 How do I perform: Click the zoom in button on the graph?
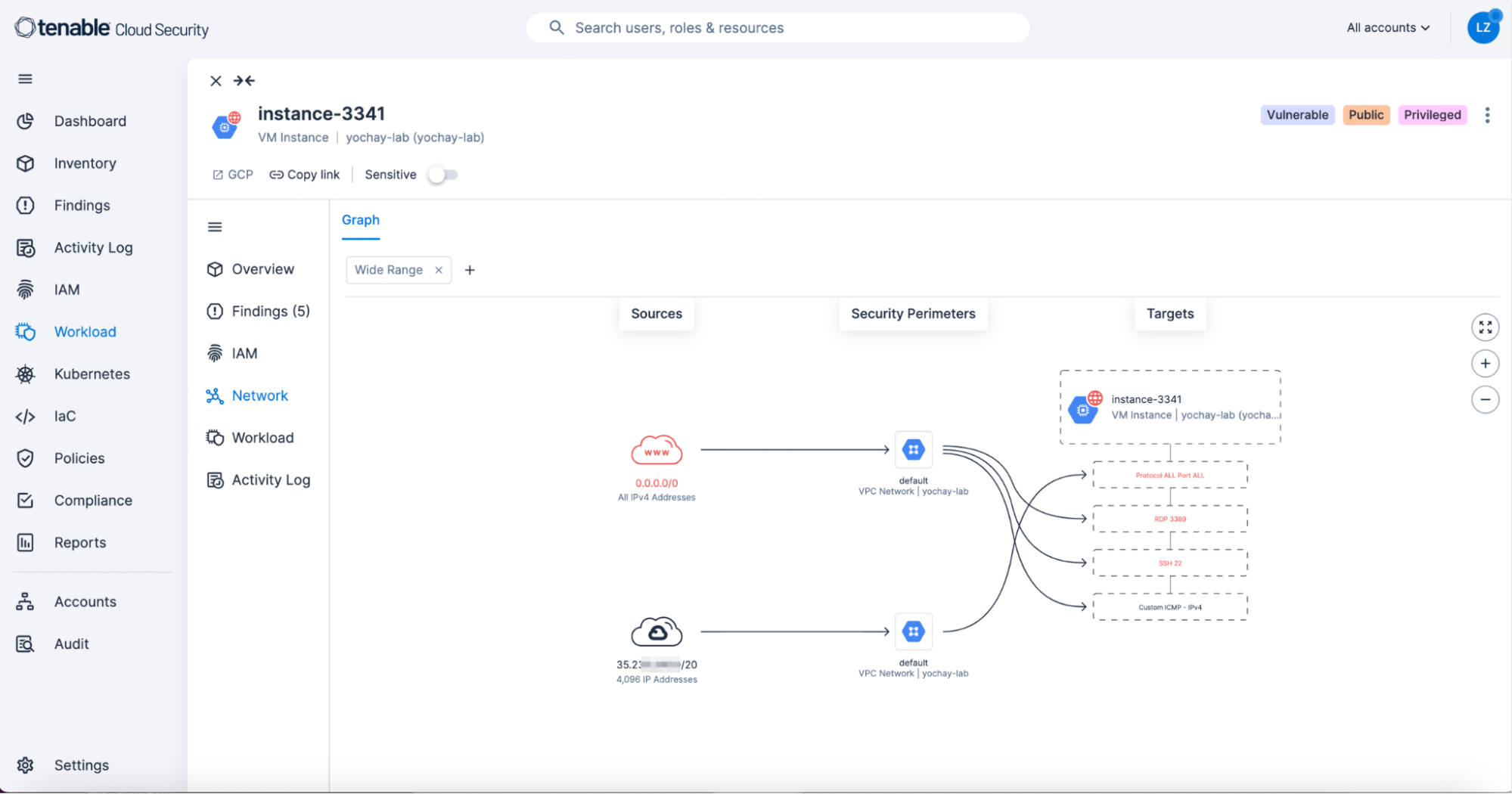(x=1485, y=363)
